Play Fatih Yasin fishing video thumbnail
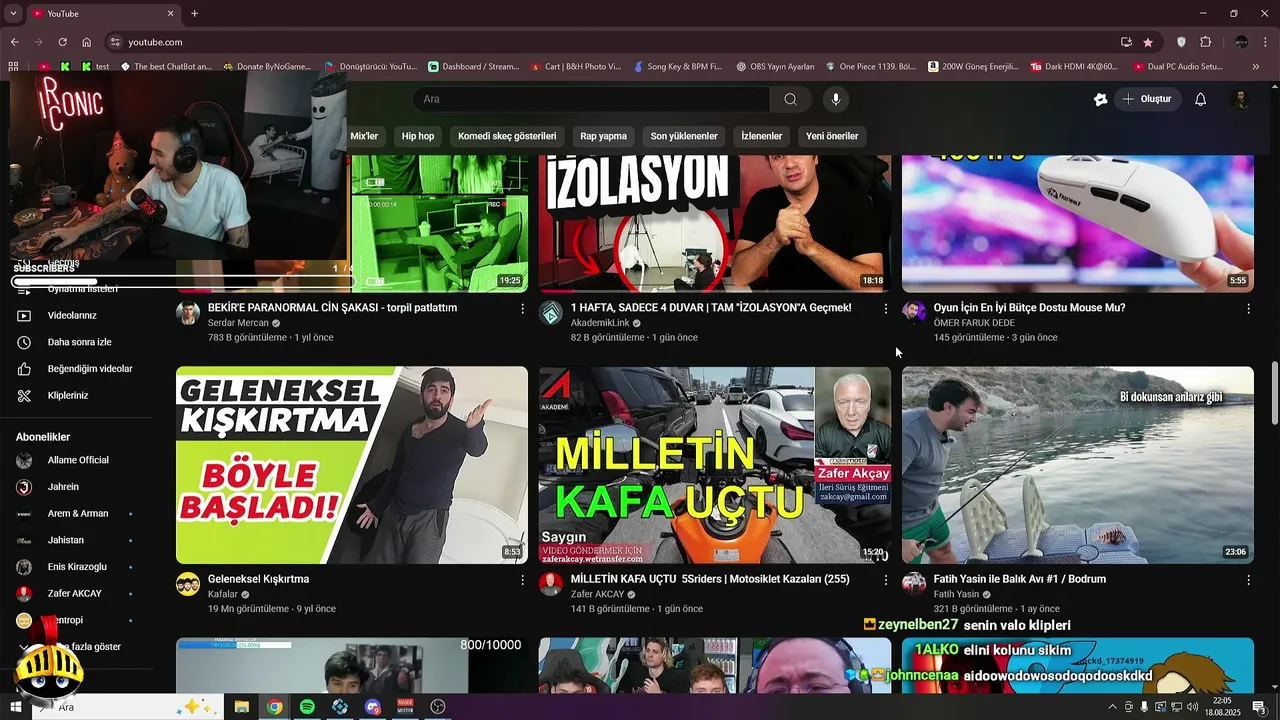 pyautogui.click(x=1078, y=465)
